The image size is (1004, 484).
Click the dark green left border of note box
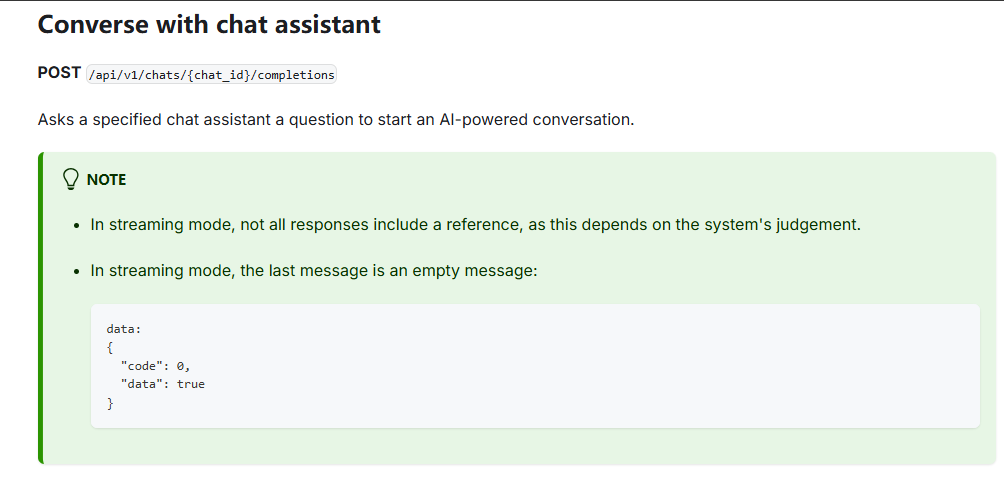tap(41, 308)
